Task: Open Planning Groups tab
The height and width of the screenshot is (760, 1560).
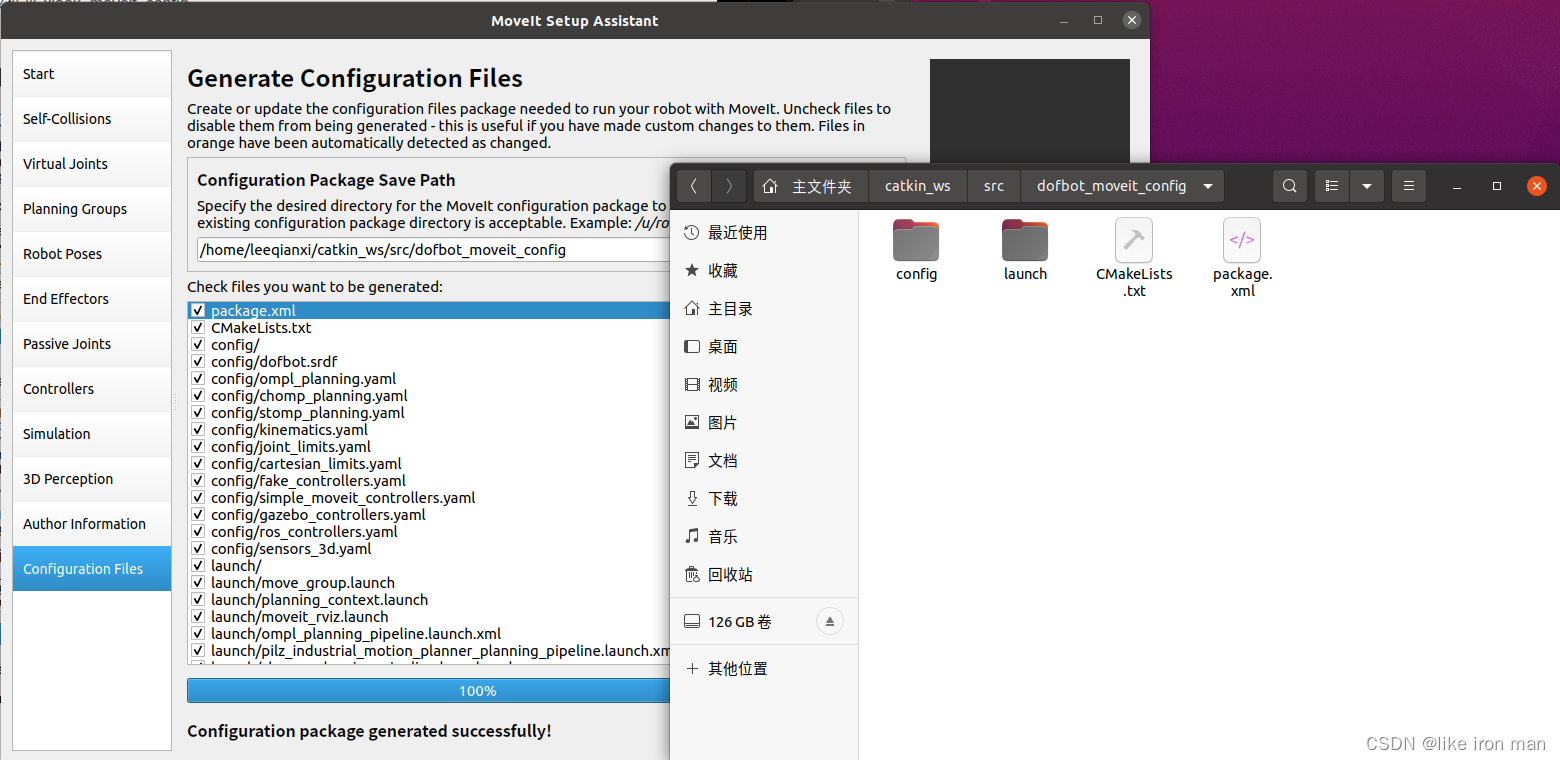Action: point(92,209)
